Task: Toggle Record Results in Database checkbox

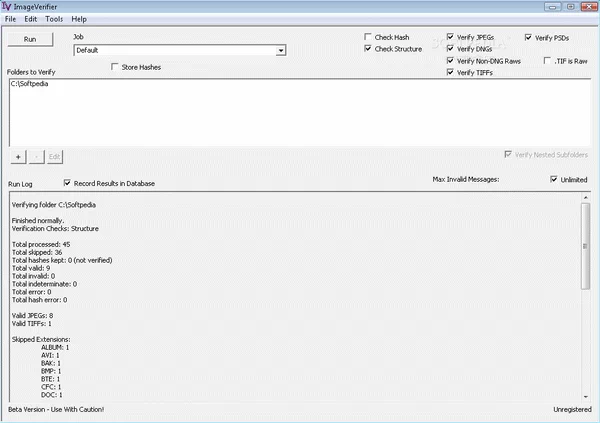Action: click(67, 183)
